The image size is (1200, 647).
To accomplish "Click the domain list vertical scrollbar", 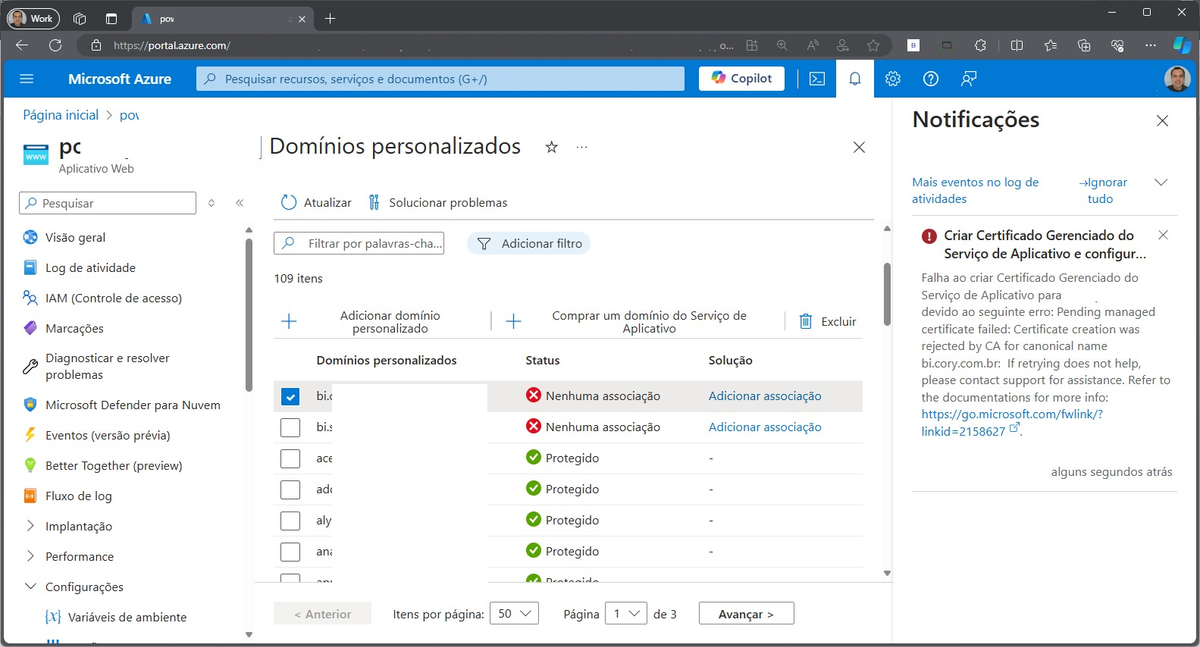I will (x=886, y=290).
